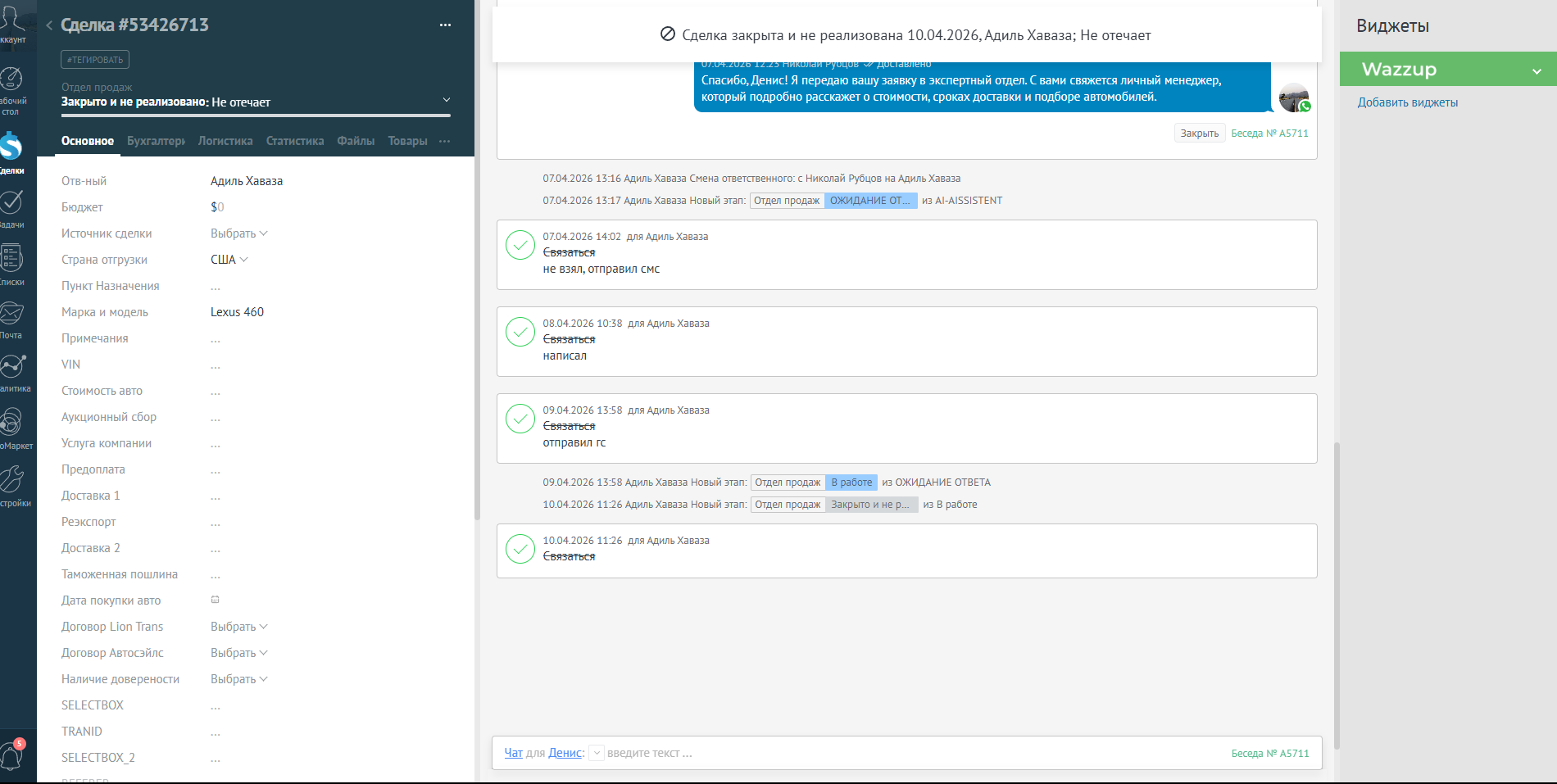Click Беседа № A5711 in message input bar
Screen dimensions: 1557x784
click(x=1269, y=754)
